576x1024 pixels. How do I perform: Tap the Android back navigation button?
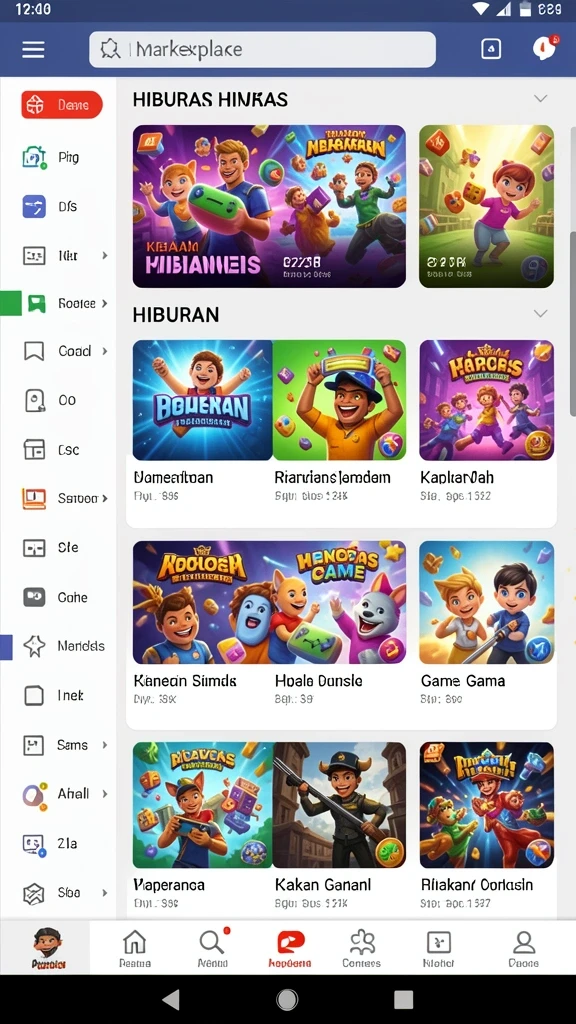170,999
